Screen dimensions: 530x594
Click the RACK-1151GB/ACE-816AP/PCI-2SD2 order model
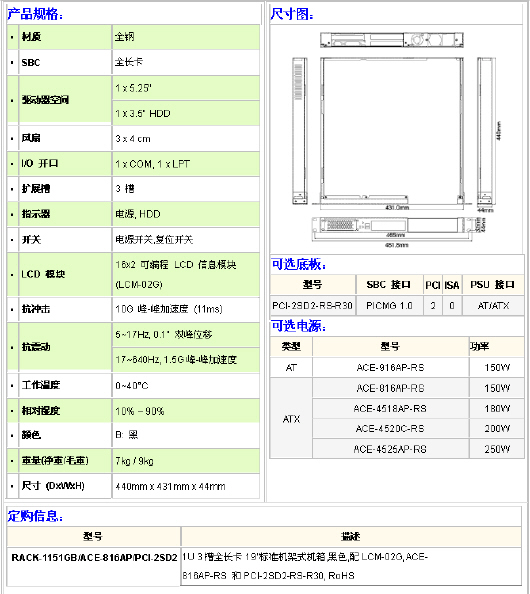(x=94, y=558)
